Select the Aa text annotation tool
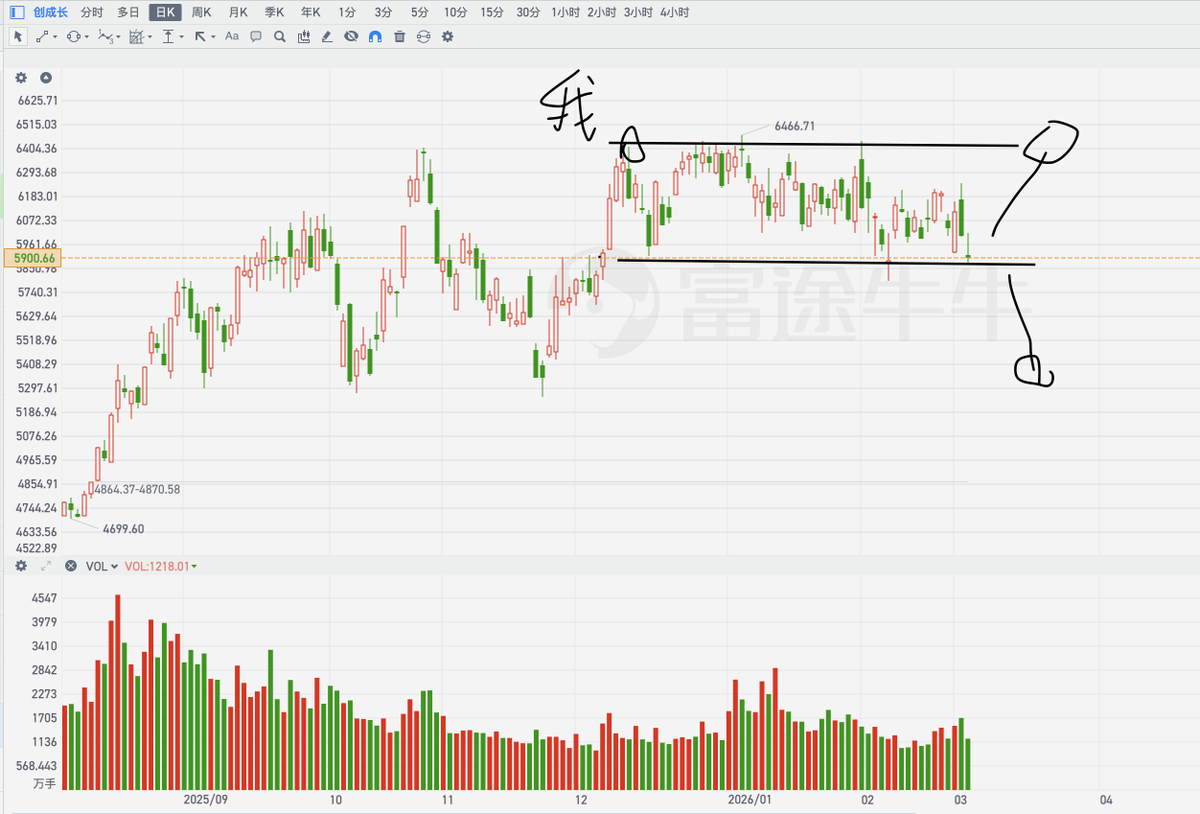Image resolution: width=1200 pixels, height=814 pixels. point(232,36)
